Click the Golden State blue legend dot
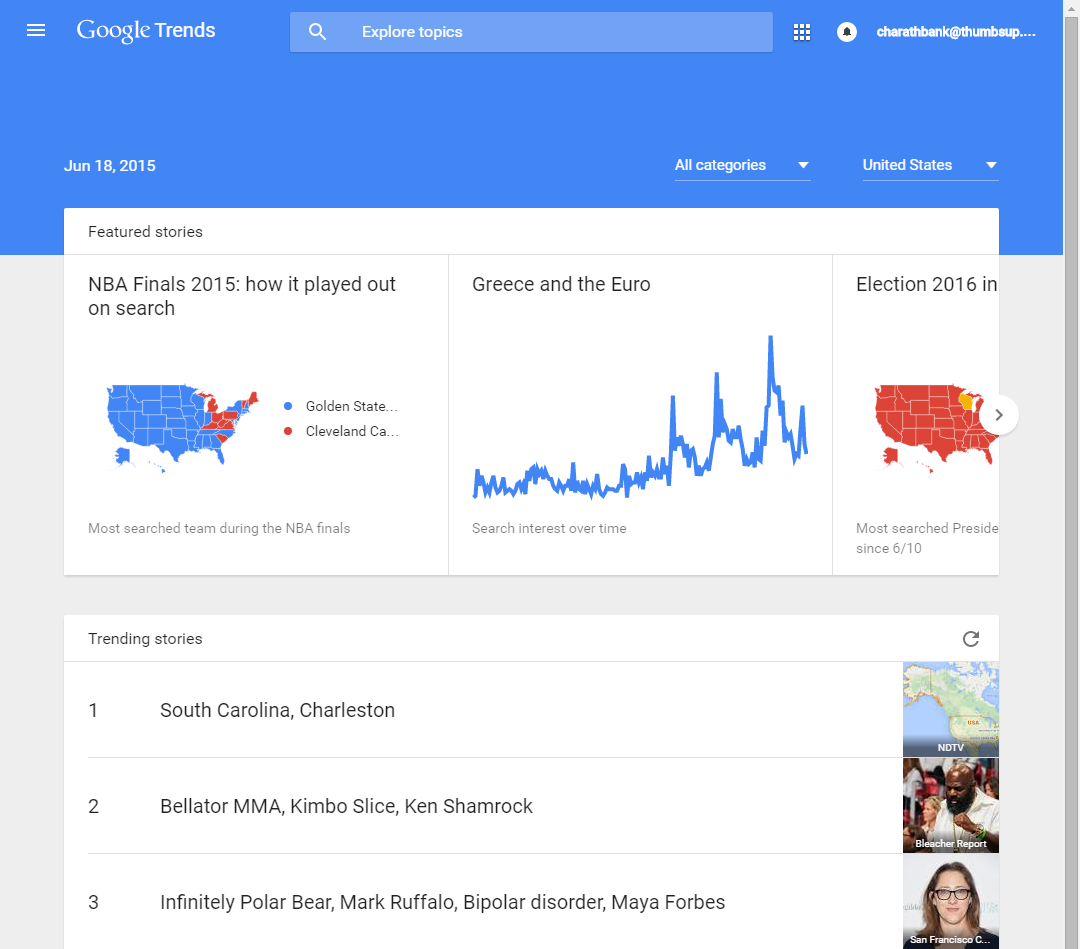The width and height of the screenshot is (1080, 949). [288, 406]
